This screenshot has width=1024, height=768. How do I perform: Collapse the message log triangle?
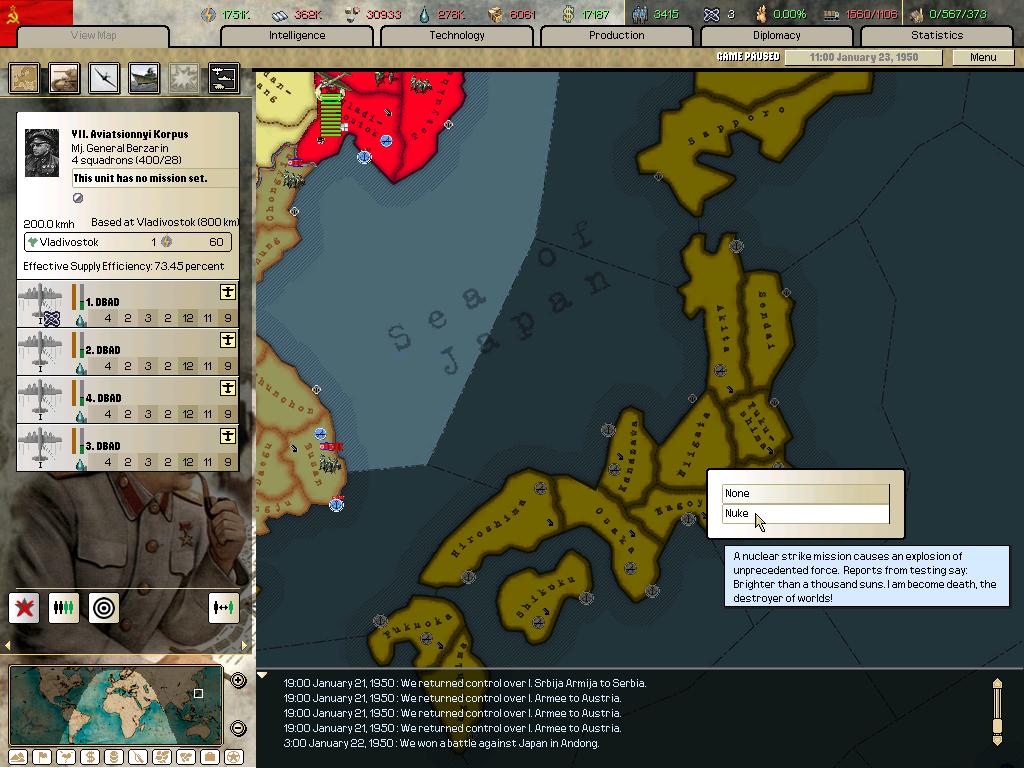pos(262,675)
